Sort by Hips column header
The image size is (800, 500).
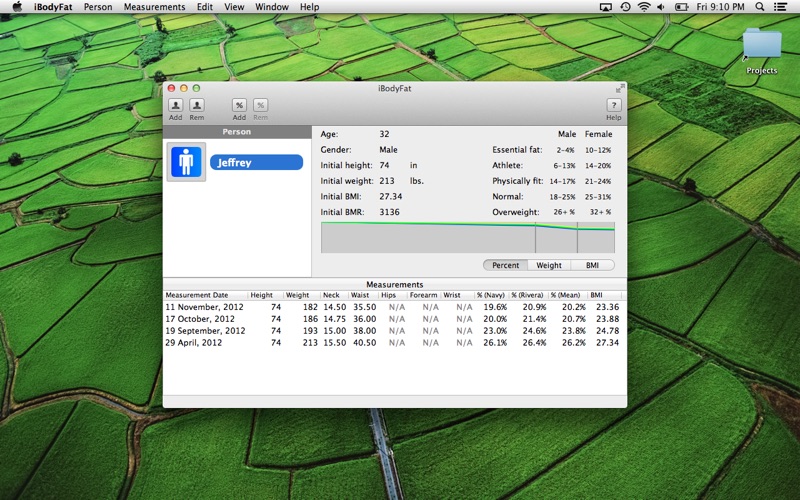click(392, 295)
